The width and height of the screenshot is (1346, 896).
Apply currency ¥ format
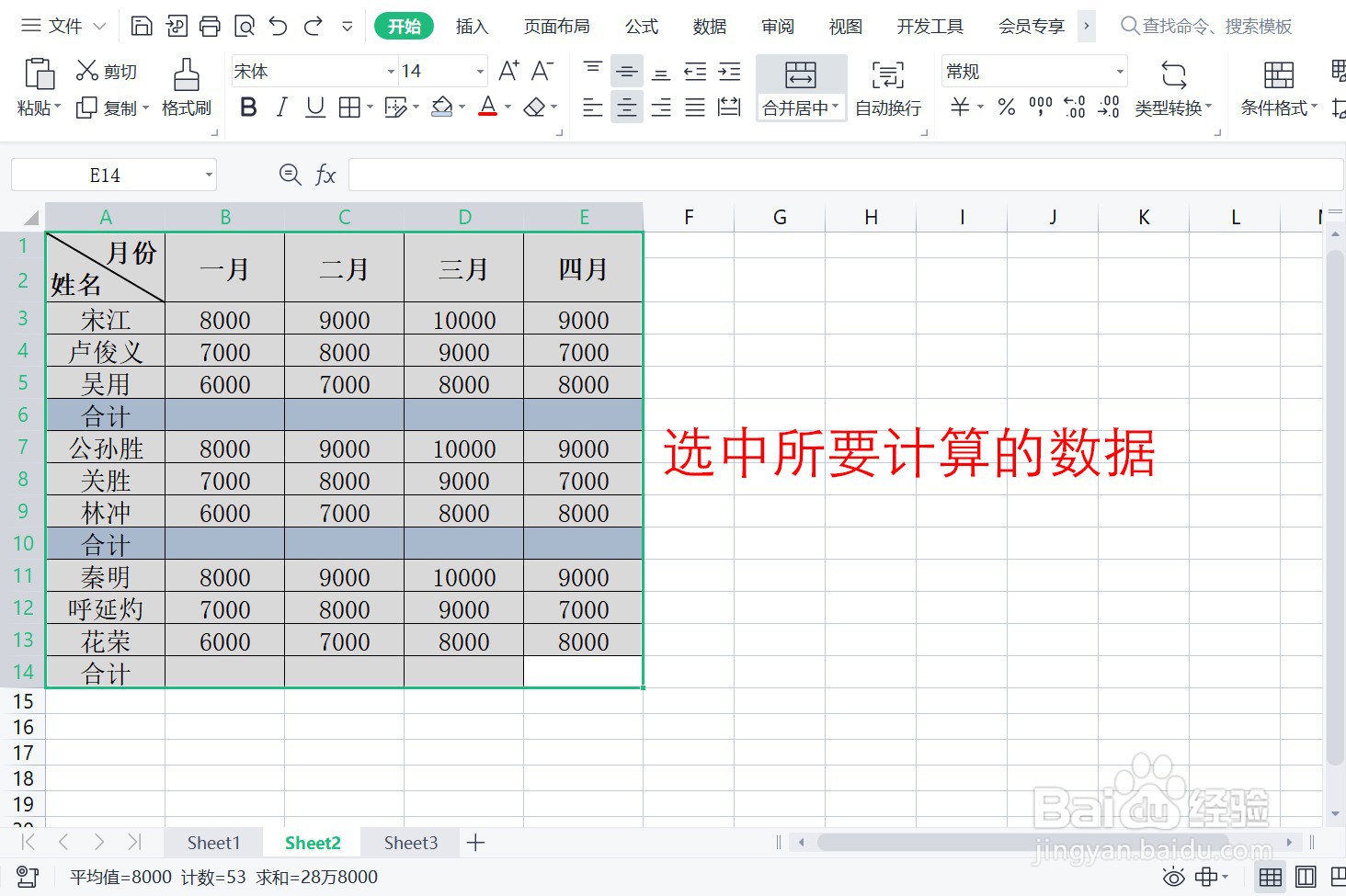(x=960, y=108)
